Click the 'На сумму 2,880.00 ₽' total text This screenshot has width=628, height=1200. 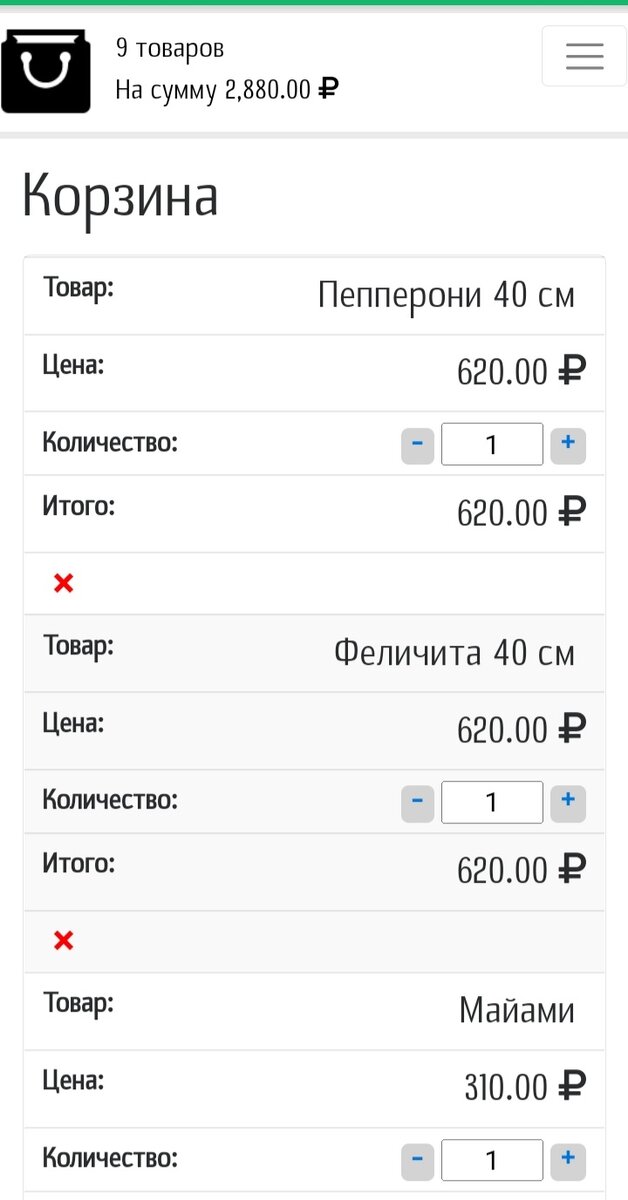[226, 90]
